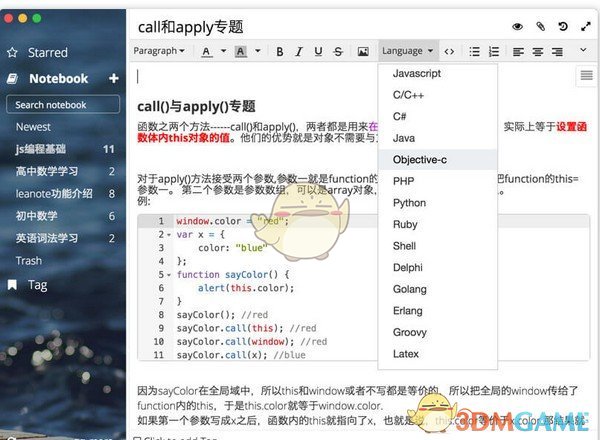Viewport: 600px width, 440px height.
Task: Expand the editor to fullscreen
Action: tap(585, 26)
